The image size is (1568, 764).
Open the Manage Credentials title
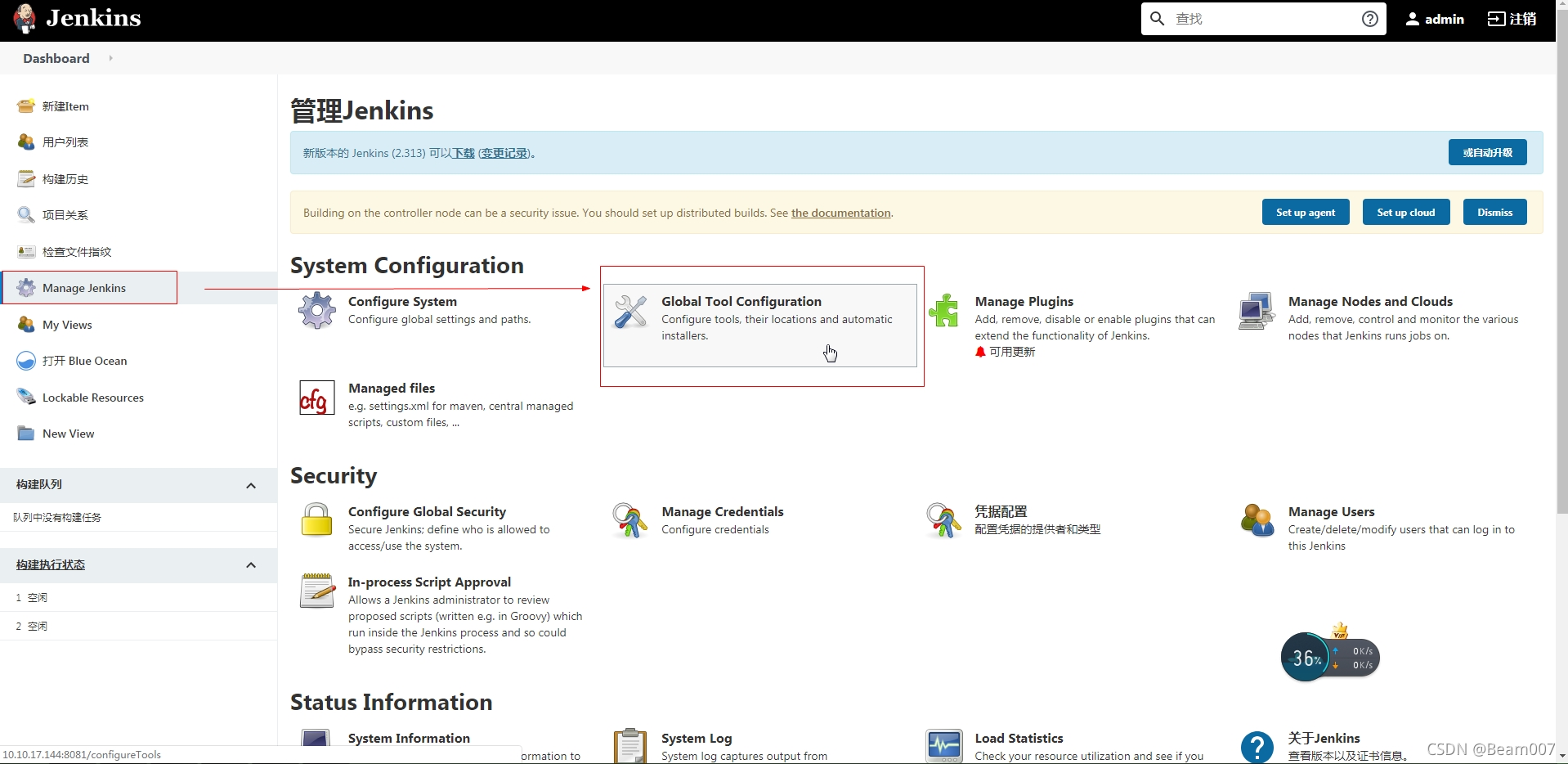tap(723, 511)
